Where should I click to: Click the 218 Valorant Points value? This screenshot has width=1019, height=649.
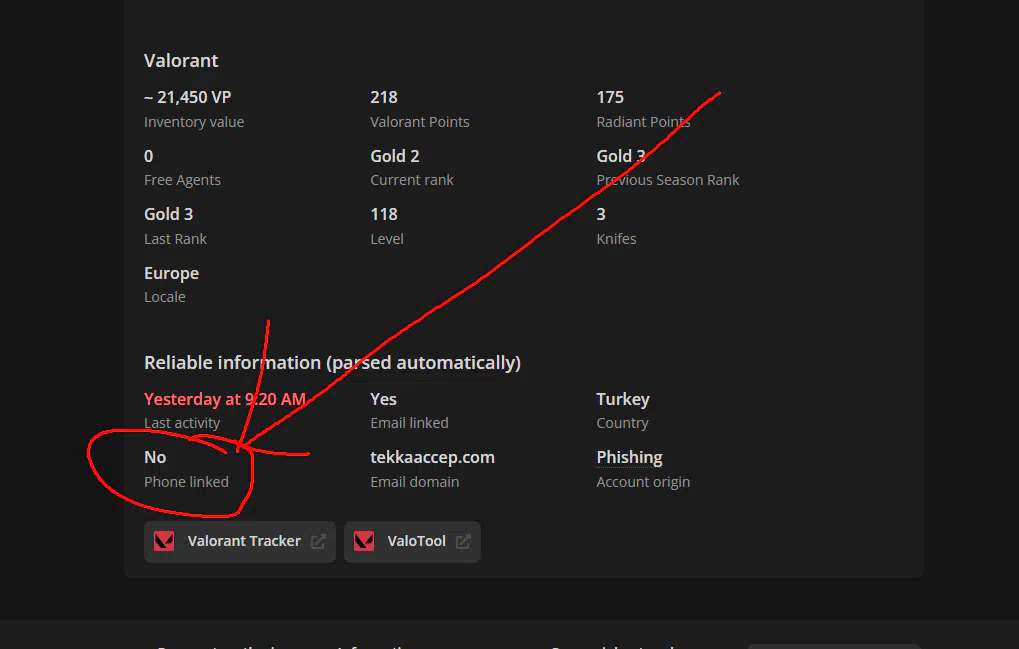(383, 97)
